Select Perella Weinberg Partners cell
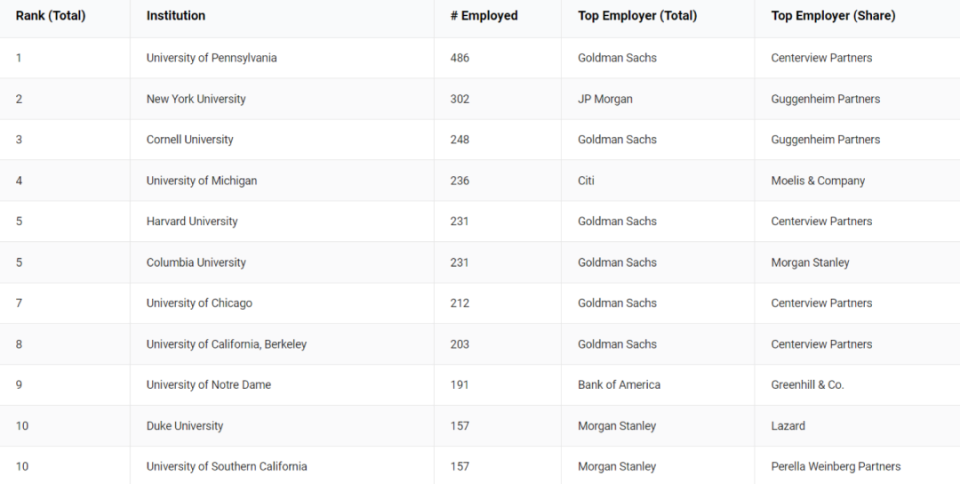The image size is (960, 484). (x=836, y=466)
